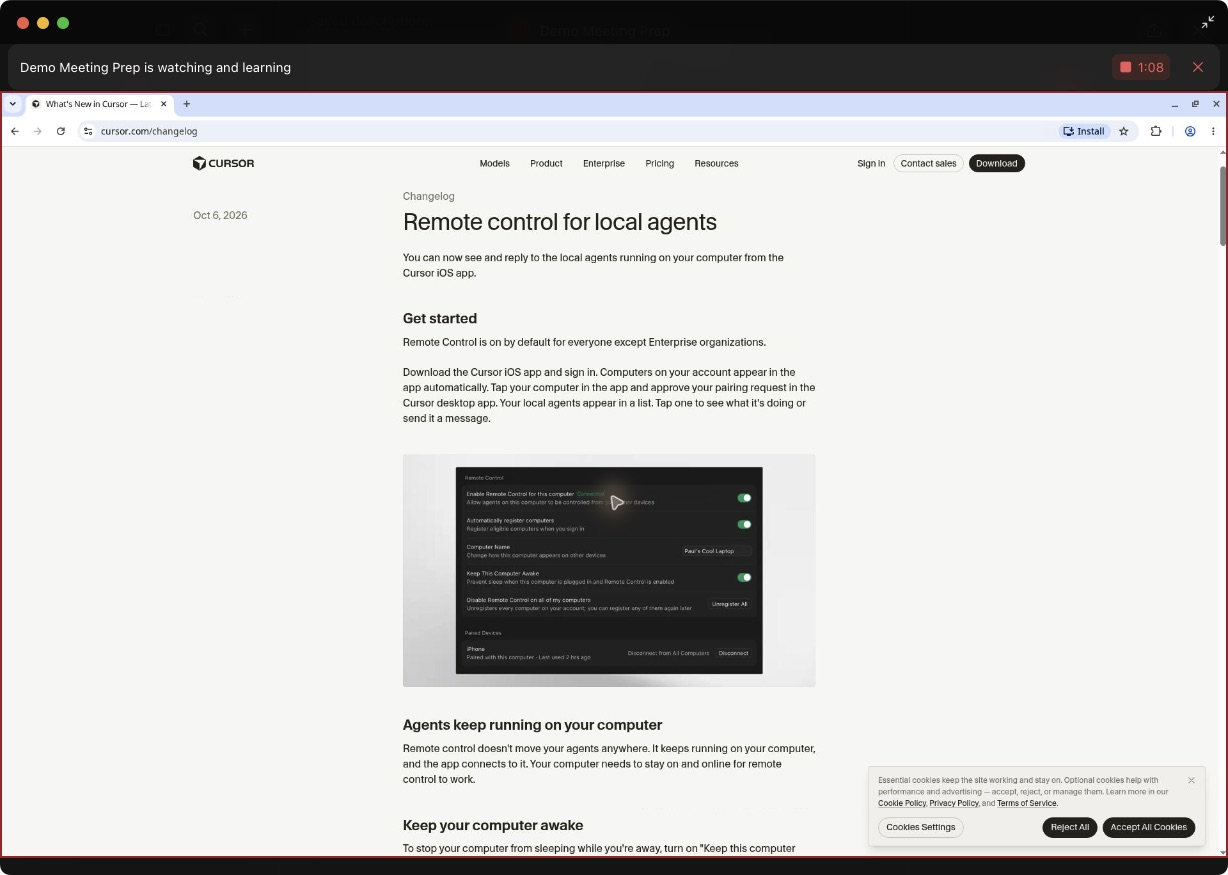Open the Terms of Service link
The width and height of the screenshot is (1228, 875).
[x=1026, y=803]
